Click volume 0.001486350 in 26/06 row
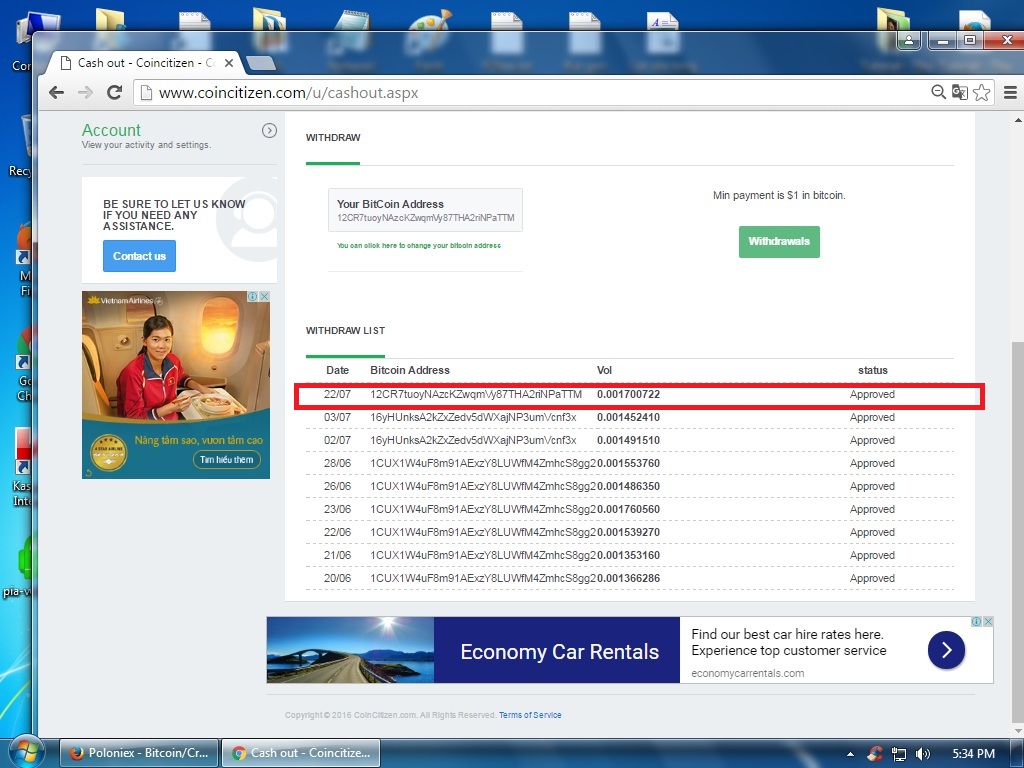This screenshot has height=768, width=1024. (628, 487)
